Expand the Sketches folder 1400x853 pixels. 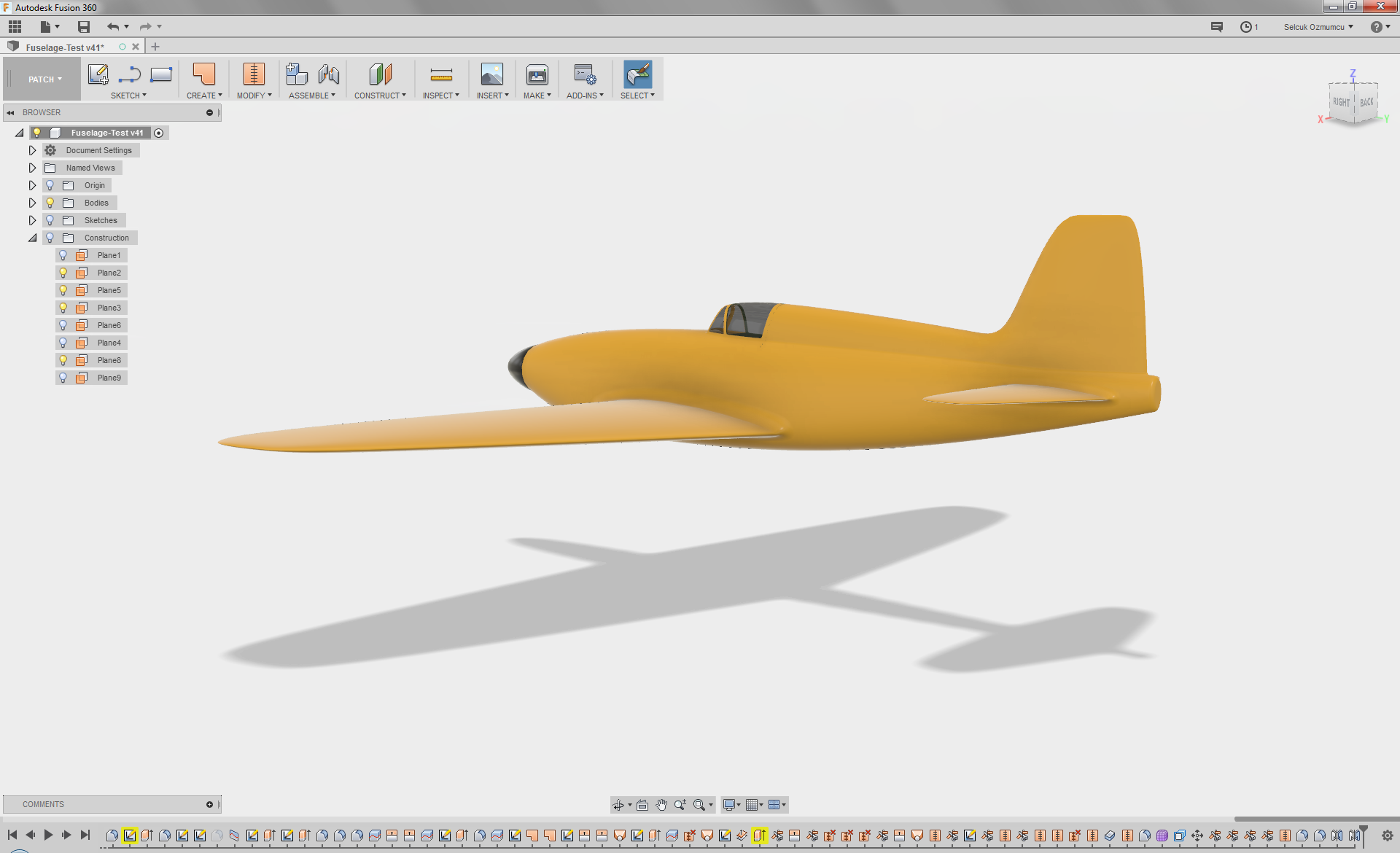click(32, 220)
